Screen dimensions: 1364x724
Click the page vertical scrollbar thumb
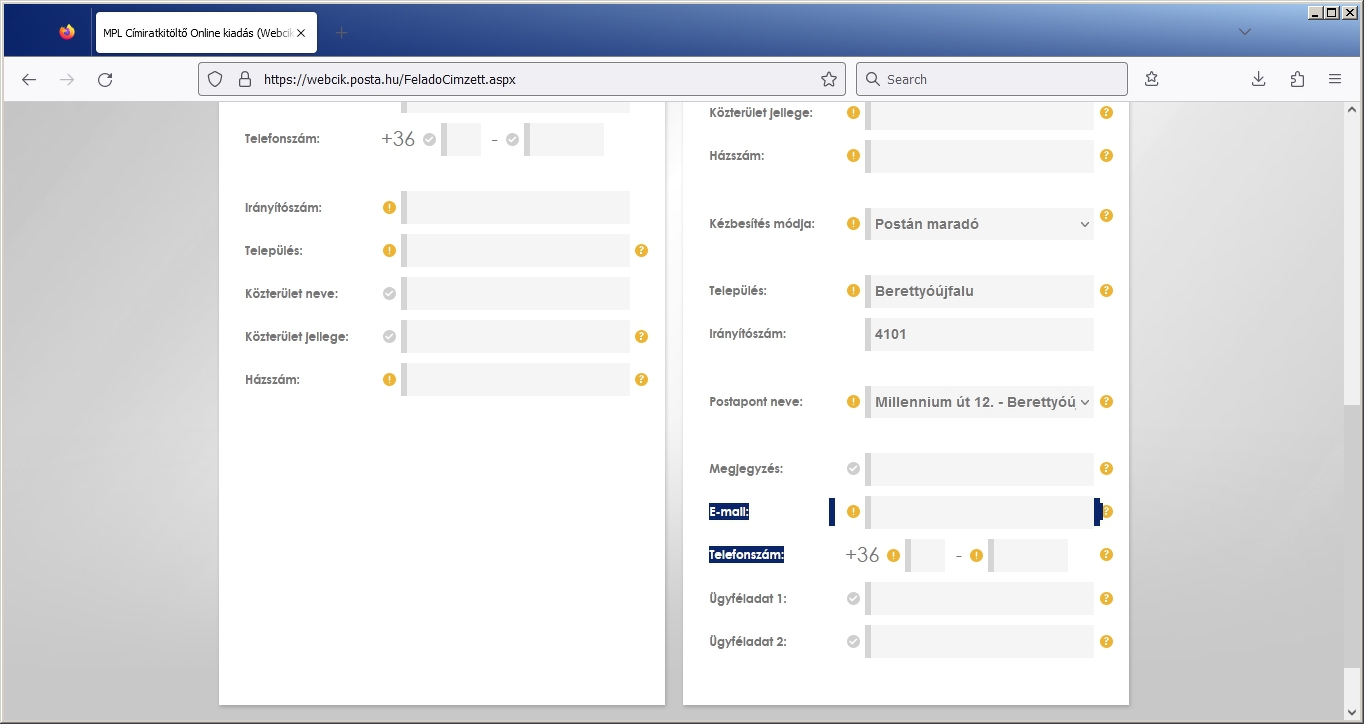point(1353,538)
